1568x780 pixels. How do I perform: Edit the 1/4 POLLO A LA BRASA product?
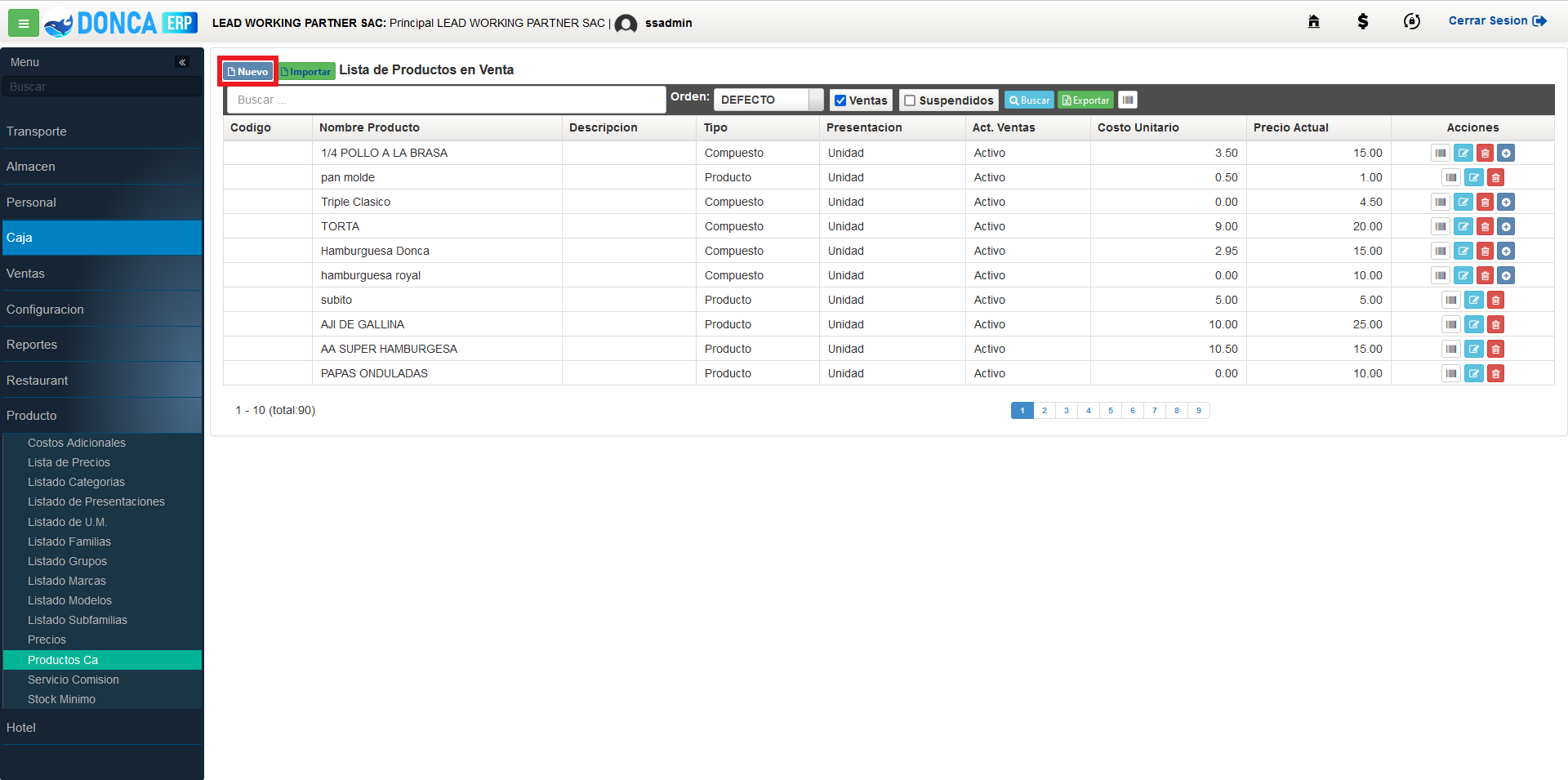(1463, 153)
